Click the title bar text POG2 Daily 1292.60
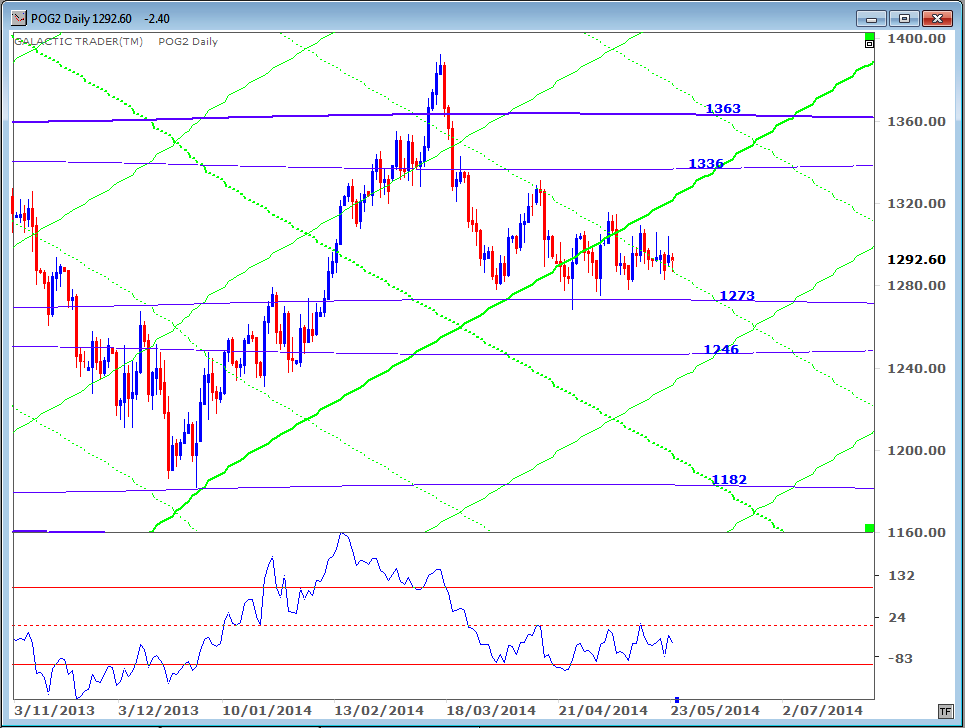Viewport: 965px width, 728px height. (81, 18)
